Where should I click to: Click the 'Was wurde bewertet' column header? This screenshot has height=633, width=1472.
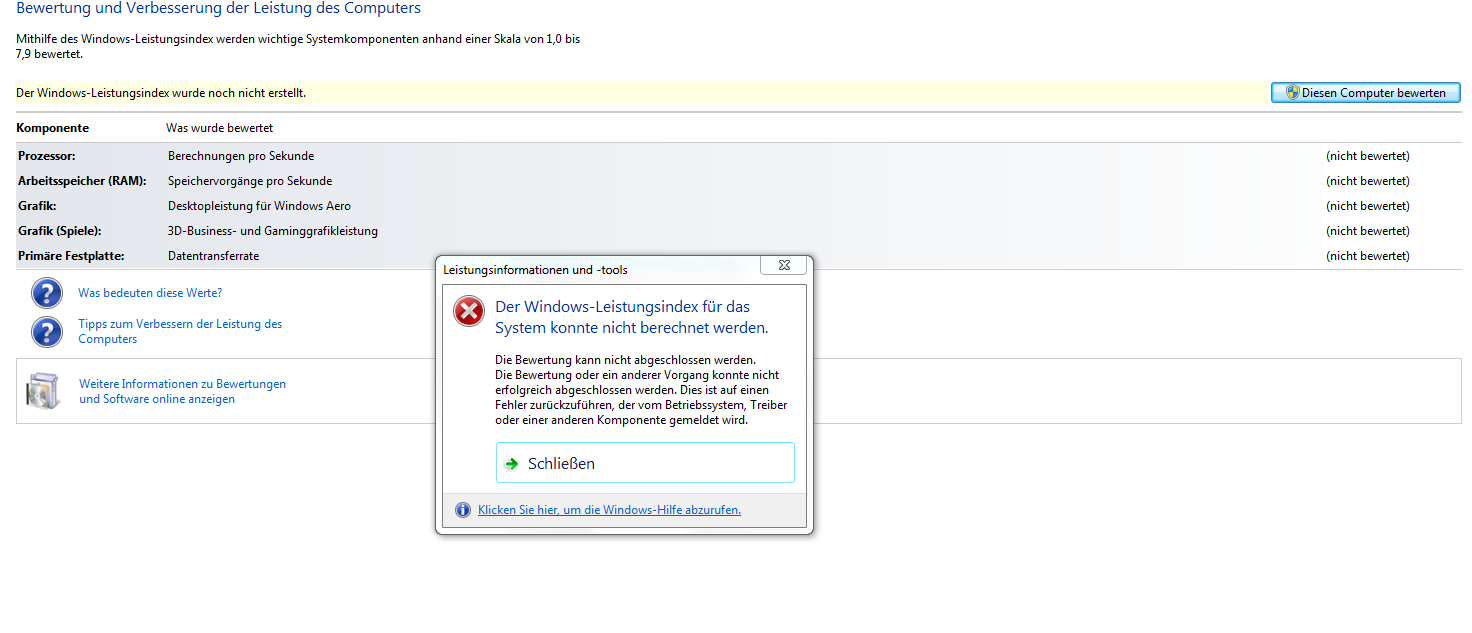coord(219,128)
